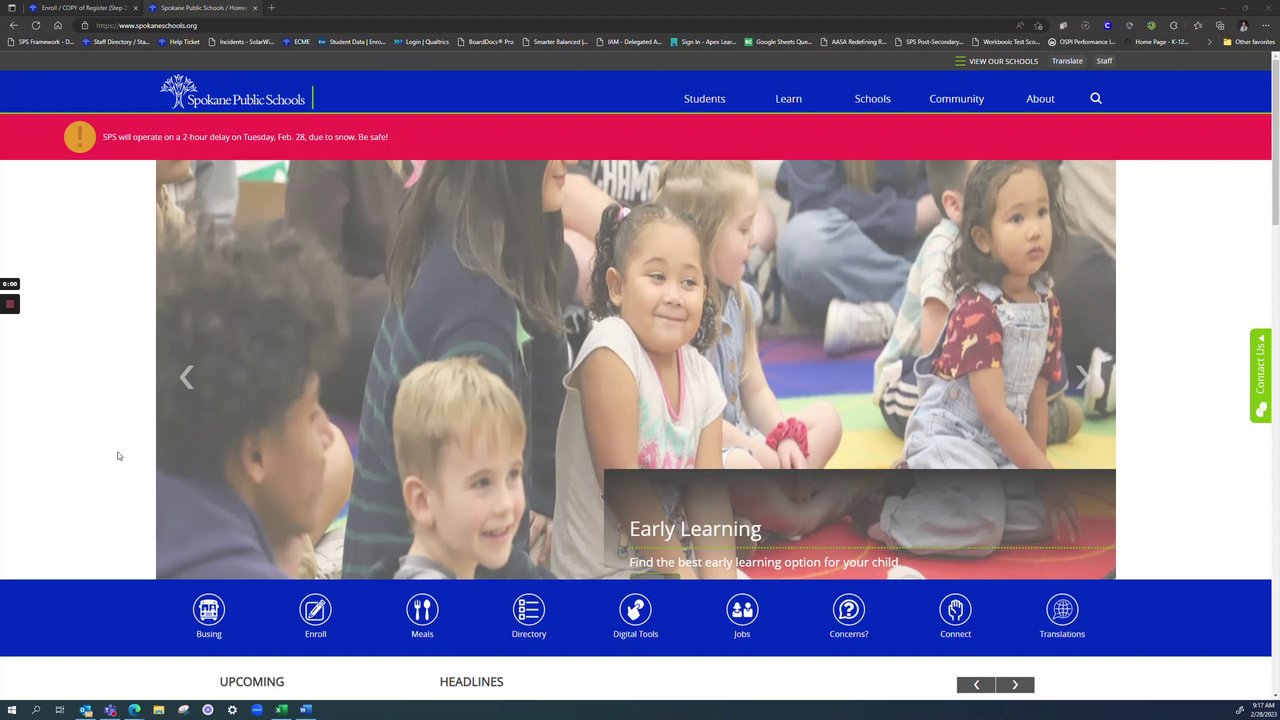Open Excel from the taskbar
1280x720 pixels.
tap(282, 710)
